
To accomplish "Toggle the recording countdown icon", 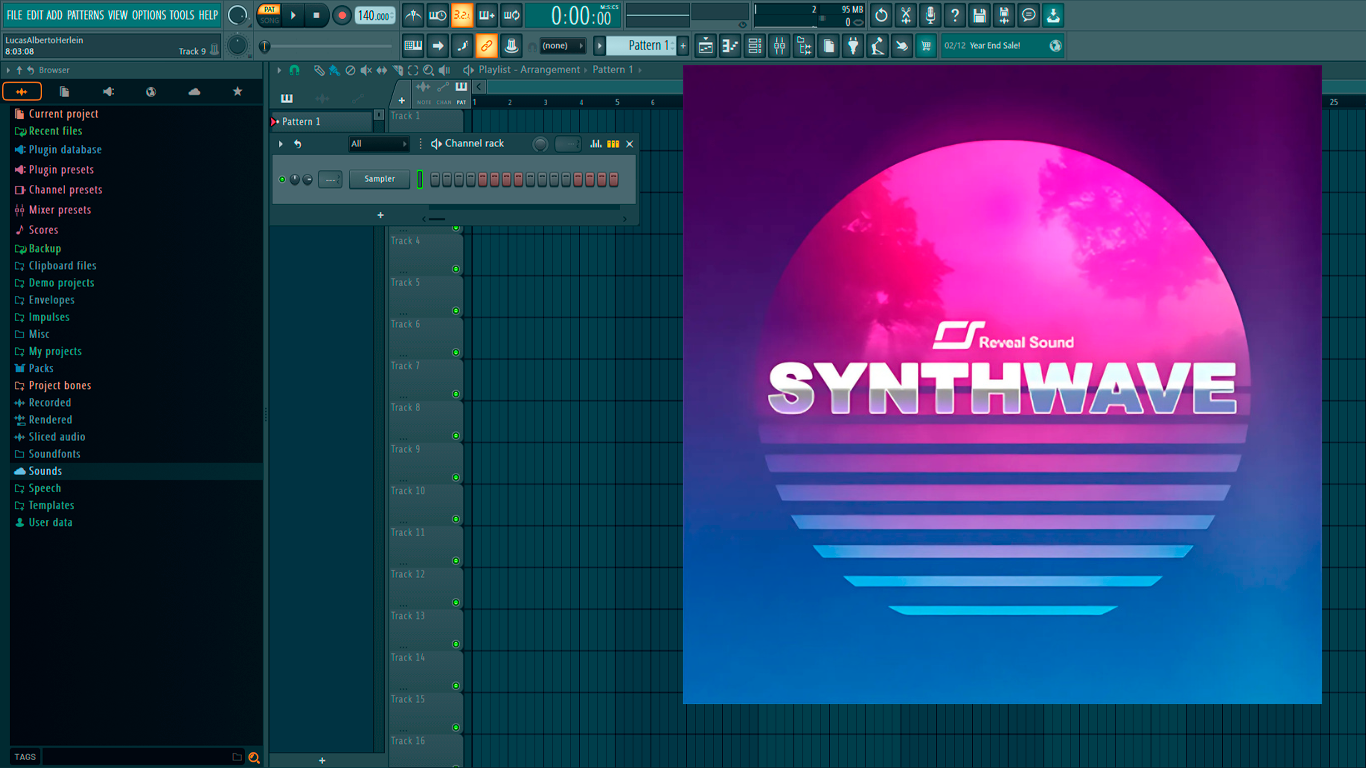I will click(462, 15).
